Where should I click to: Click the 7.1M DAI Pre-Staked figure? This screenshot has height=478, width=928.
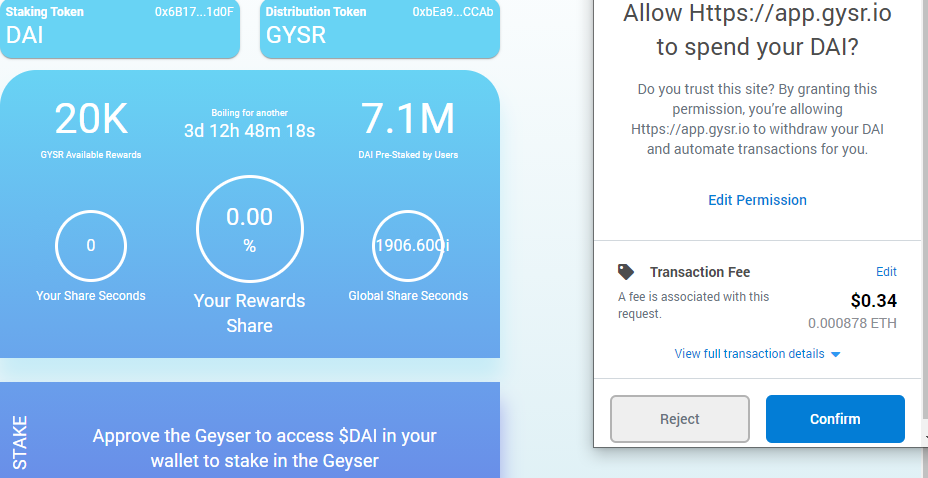coord(408,118)
